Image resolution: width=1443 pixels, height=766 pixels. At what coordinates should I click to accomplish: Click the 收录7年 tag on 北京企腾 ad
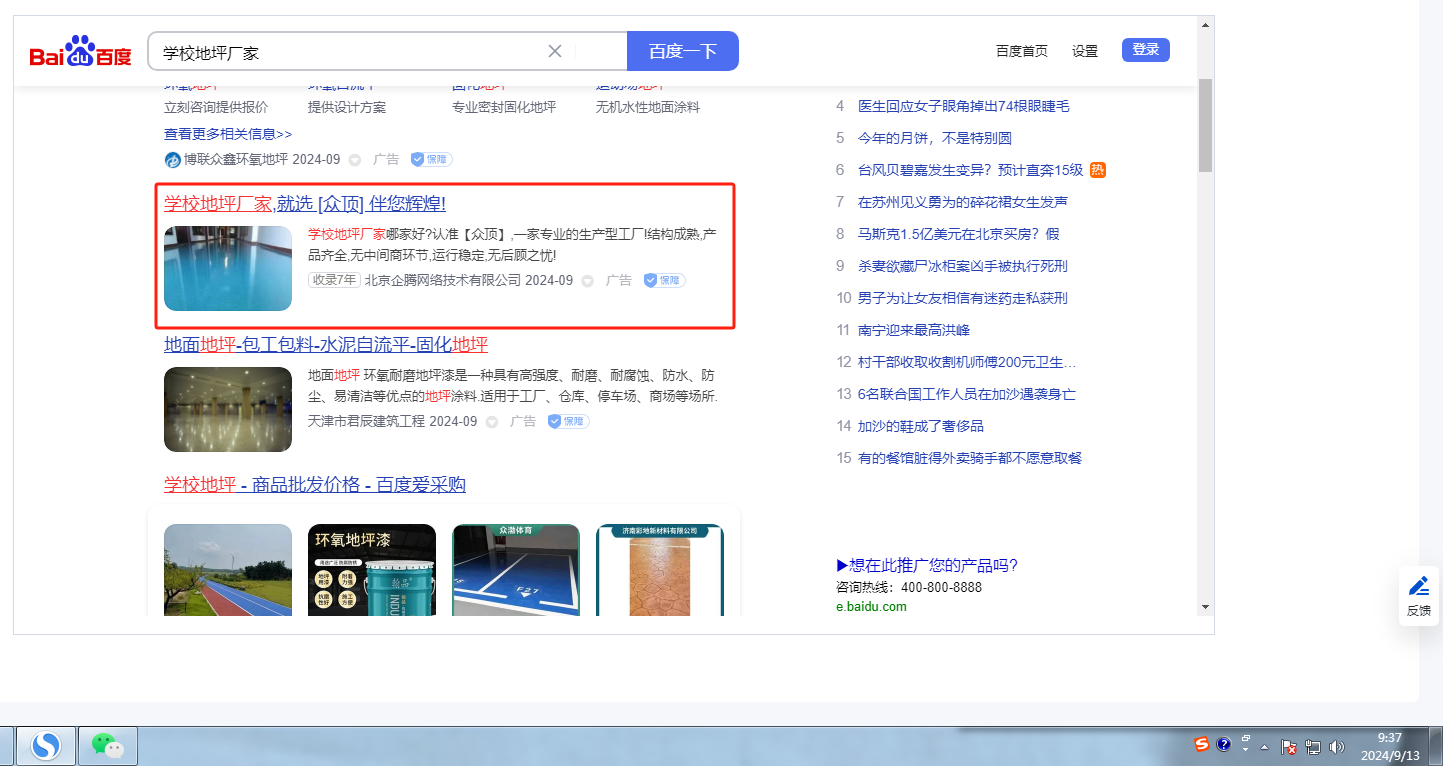[x=334, y=280]
